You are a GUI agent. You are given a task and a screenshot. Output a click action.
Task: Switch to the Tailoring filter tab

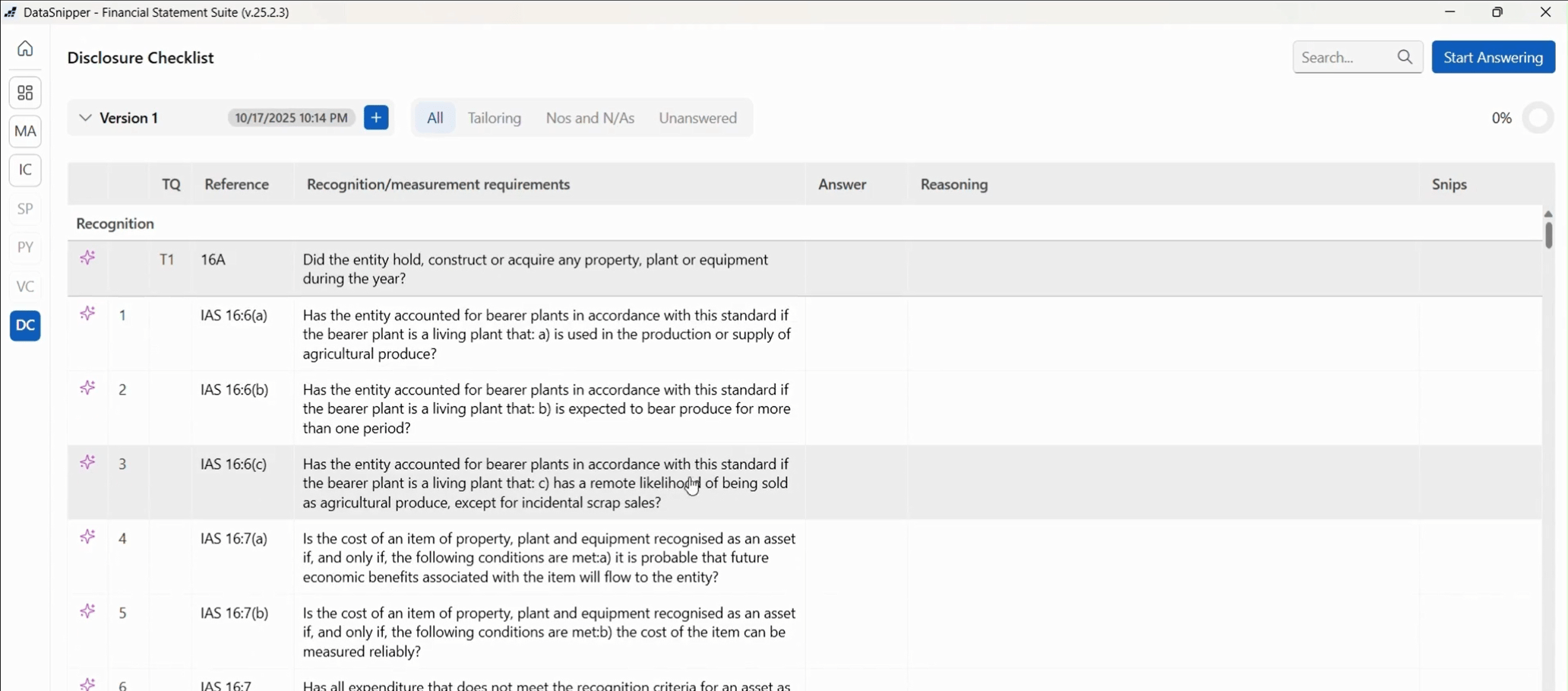coord(494,118)
